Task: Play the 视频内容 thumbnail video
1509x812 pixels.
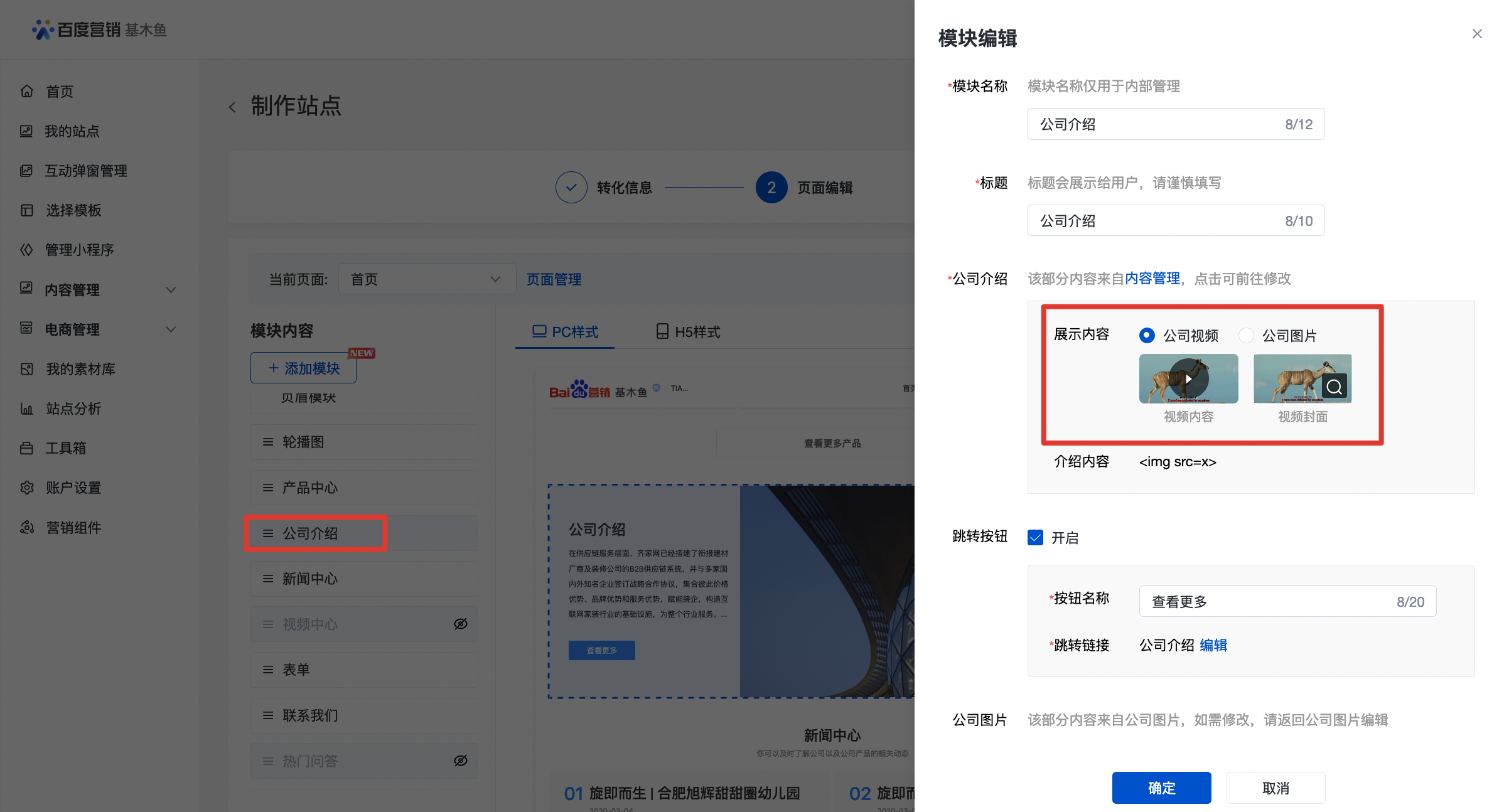Action: click(x=1188, y=379)
